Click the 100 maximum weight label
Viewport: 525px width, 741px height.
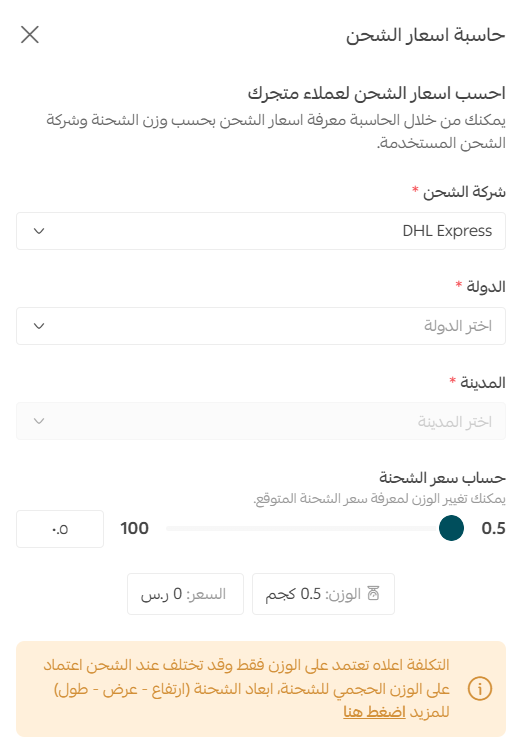click(x=134, y=528)
